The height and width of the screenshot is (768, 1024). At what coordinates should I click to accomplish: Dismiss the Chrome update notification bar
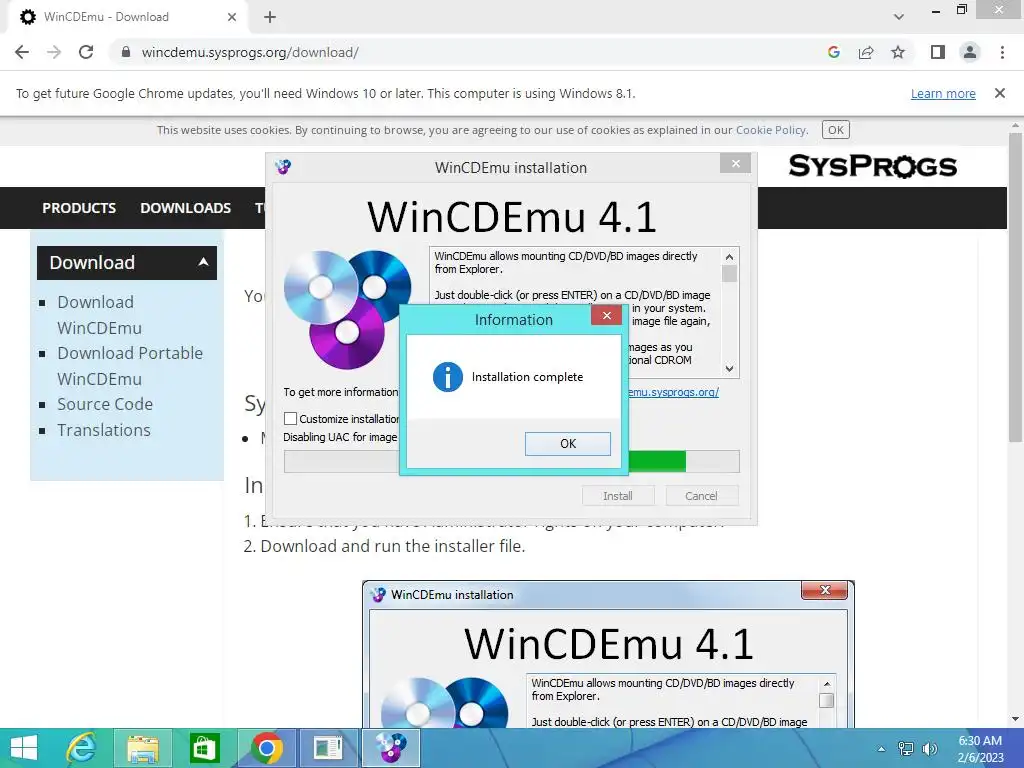point(999,93)
